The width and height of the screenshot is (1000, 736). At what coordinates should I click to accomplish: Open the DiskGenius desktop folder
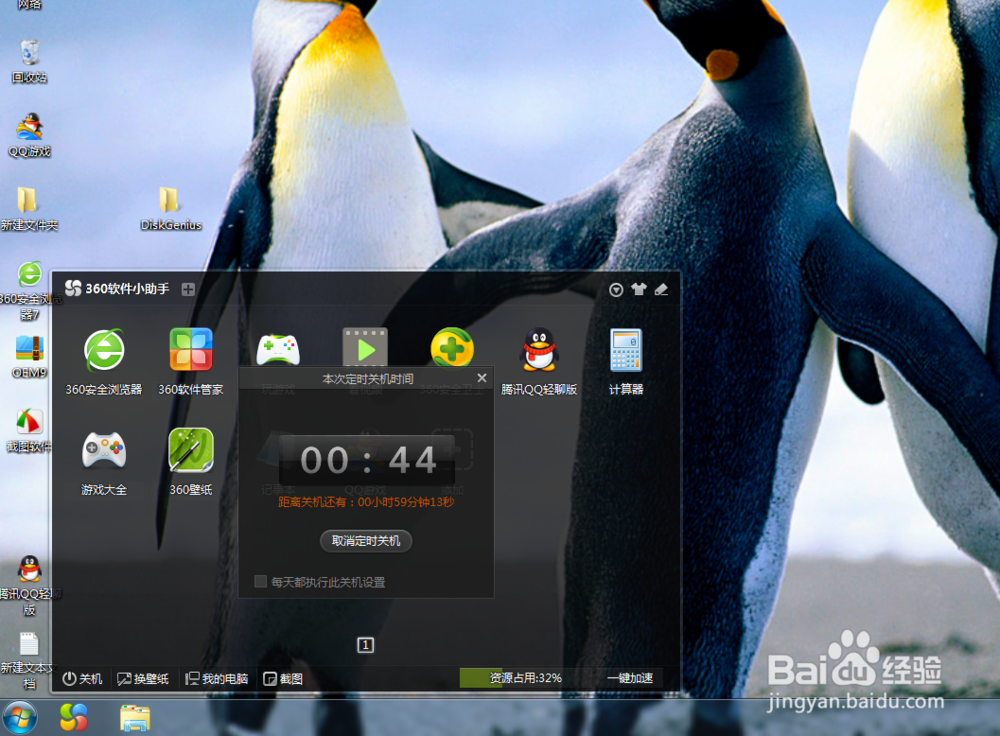point(171,209)
